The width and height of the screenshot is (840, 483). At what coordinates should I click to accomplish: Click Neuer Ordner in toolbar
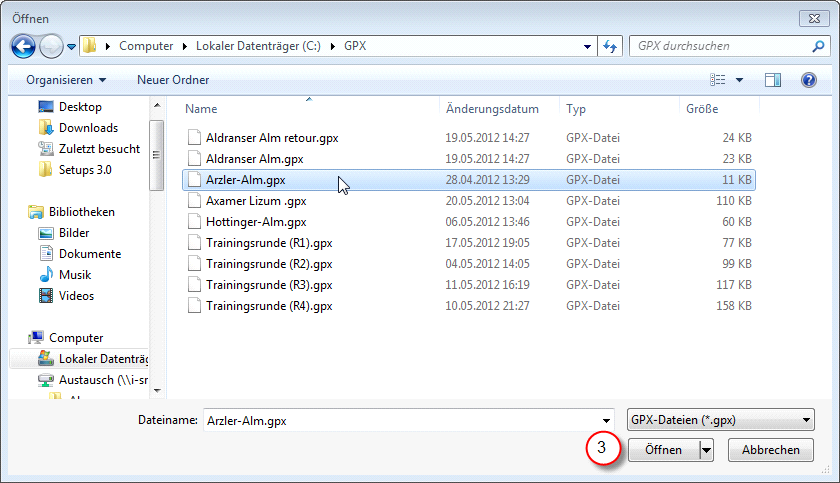click(x=172, y=79)
